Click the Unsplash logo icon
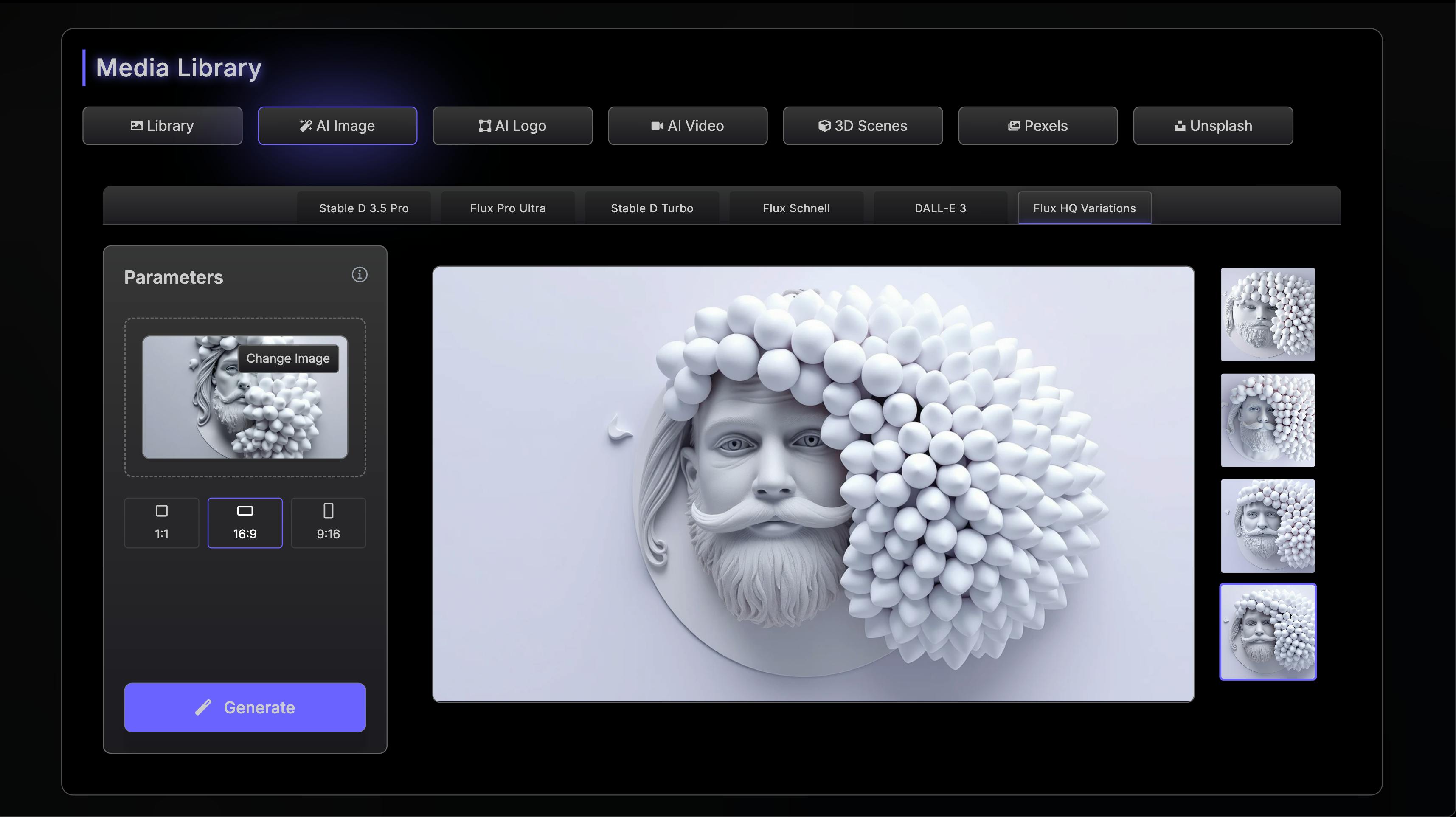 click(1180, 126)
